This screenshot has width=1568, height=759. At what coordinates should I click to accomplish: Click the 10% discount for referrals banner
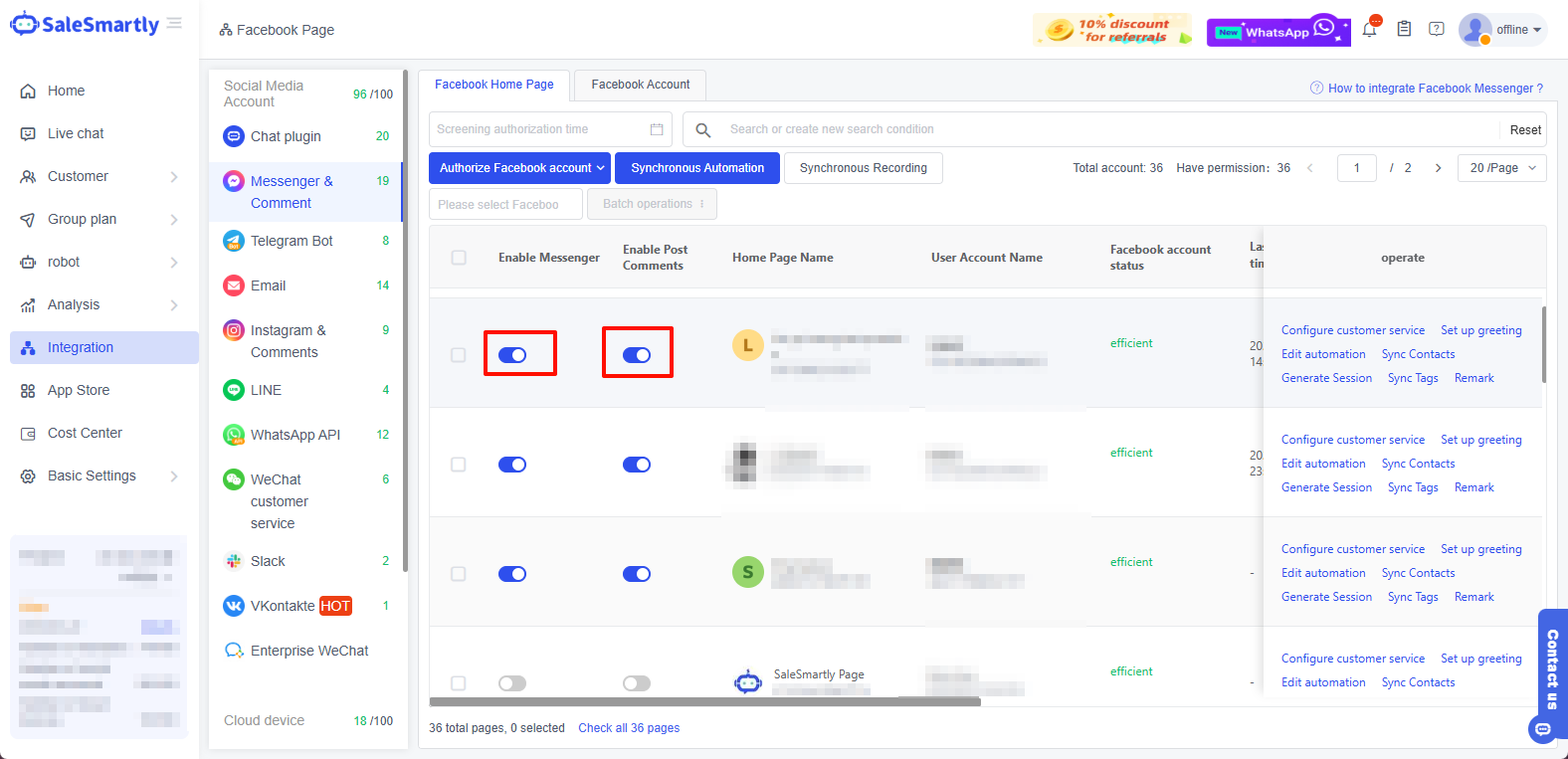[x=1112, y=30]
